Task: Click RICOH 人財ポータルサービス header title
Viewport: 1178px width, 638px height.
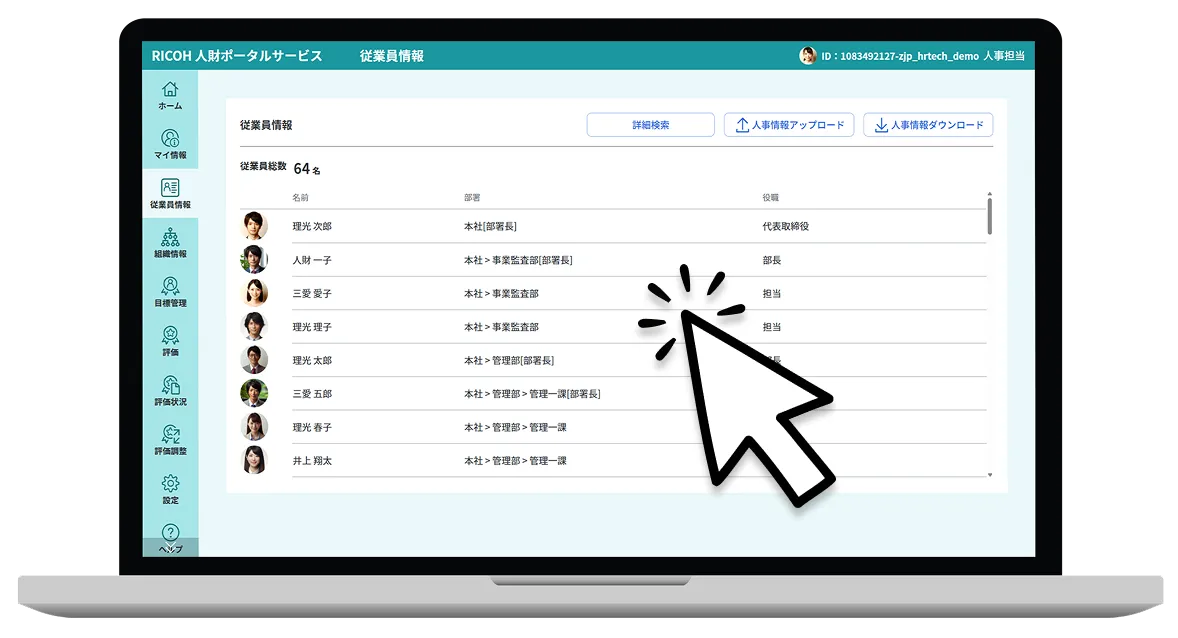Action: [x=237, y=56]
